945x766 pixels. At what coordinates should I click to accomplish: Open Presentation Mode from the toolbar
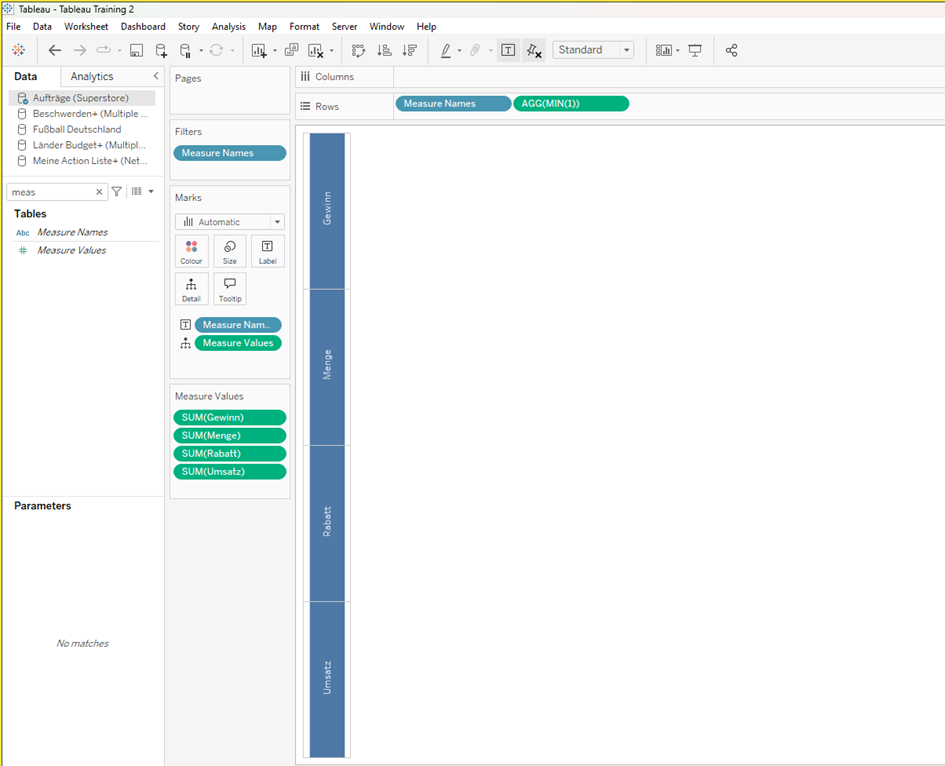(x=695, y=50)
